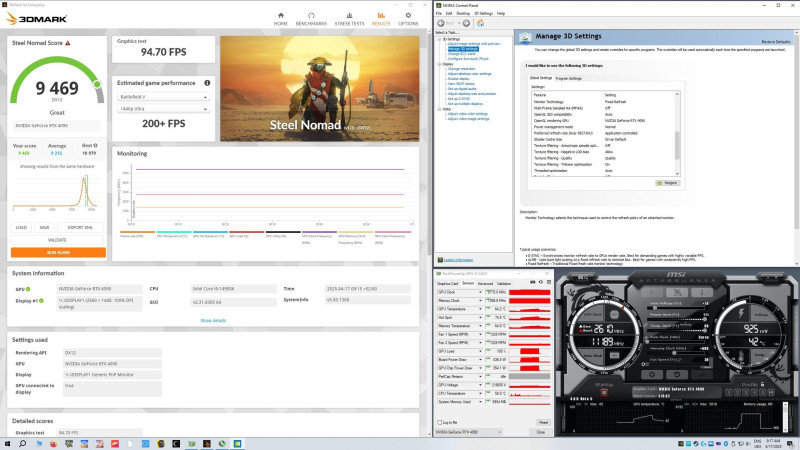Select Afterburner profile slot 1
The height and width of the screenshot is (450, 800).
(729, 392)
